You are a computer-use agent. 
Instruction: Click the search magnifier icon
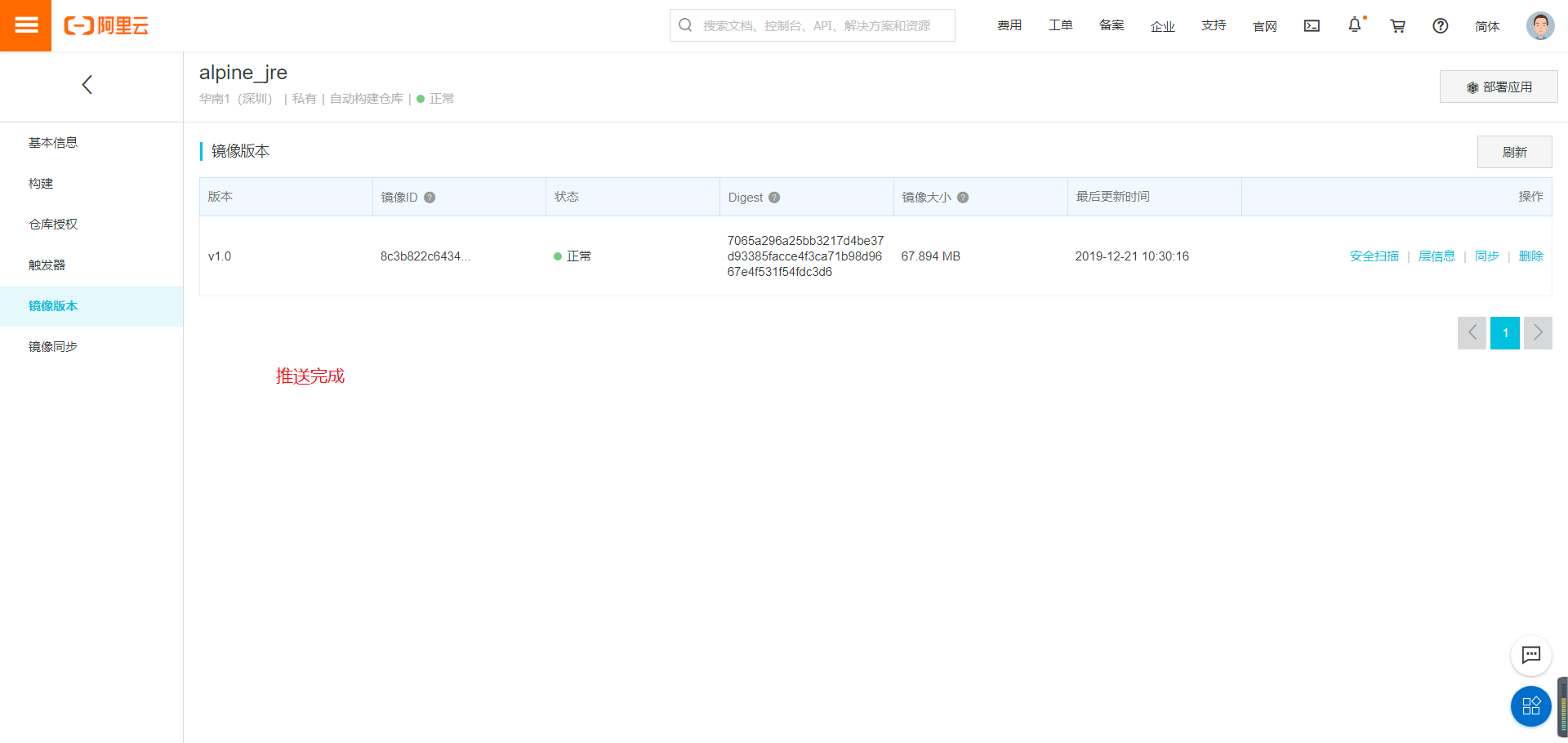point(685,25)
